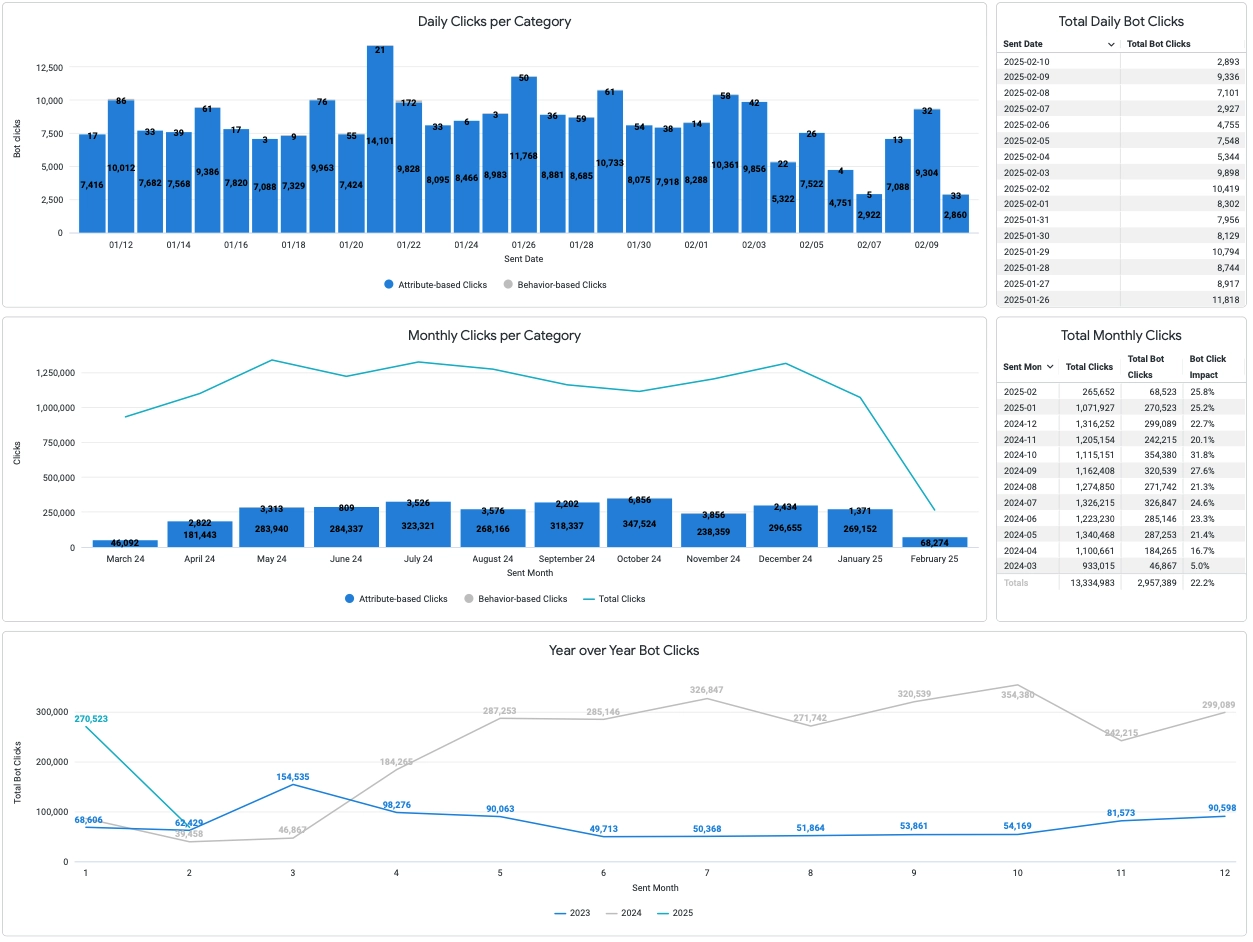Click the 2025-02-10 row in daily table
1253x942 pixels.
click(1122, 62)
